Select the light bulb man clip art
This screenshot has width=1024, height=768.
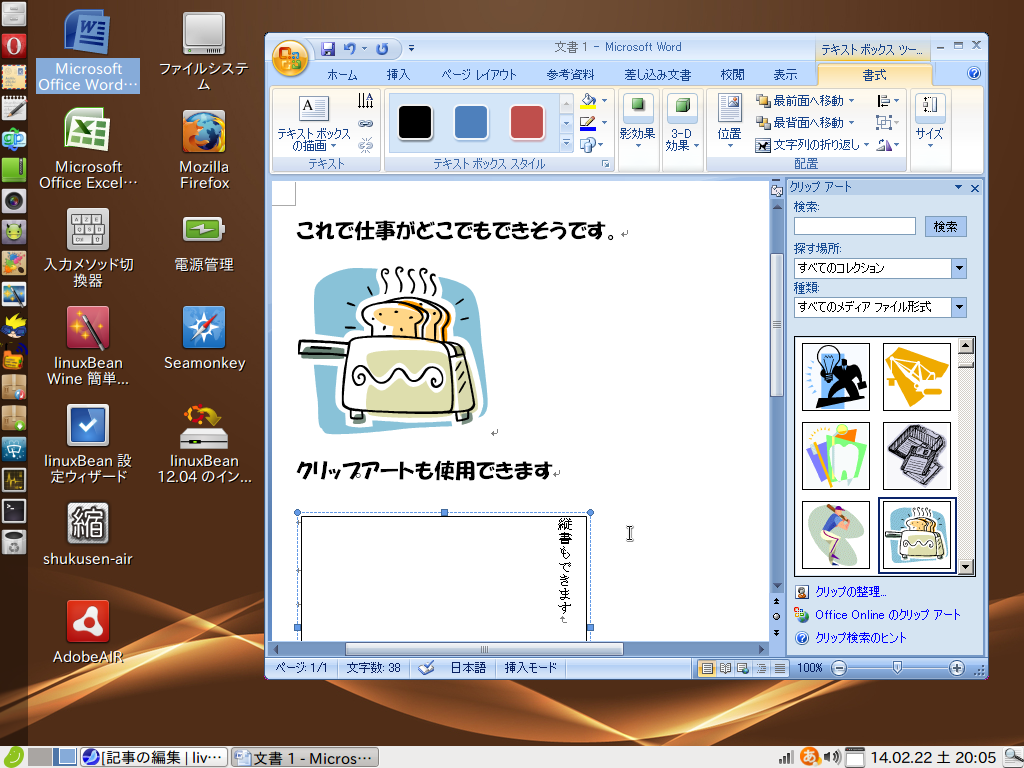click(836, 377)
